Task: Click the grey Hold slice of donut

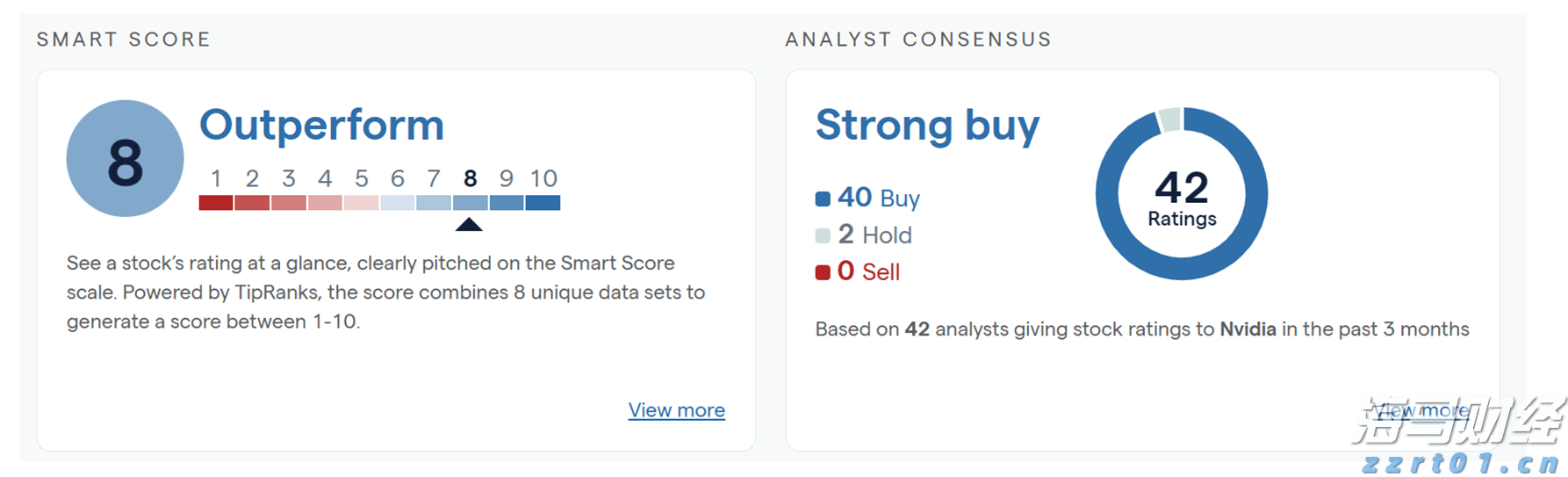Action: tap(1169, 119)
